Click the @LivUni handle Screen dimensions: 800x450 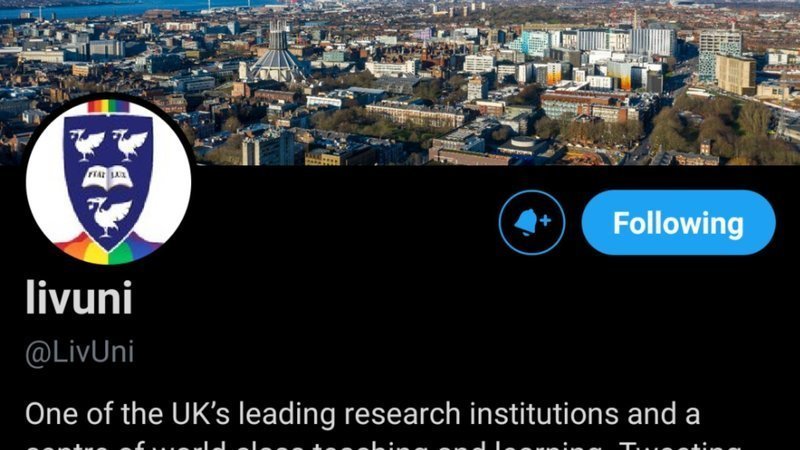click(x=80, y=352)
